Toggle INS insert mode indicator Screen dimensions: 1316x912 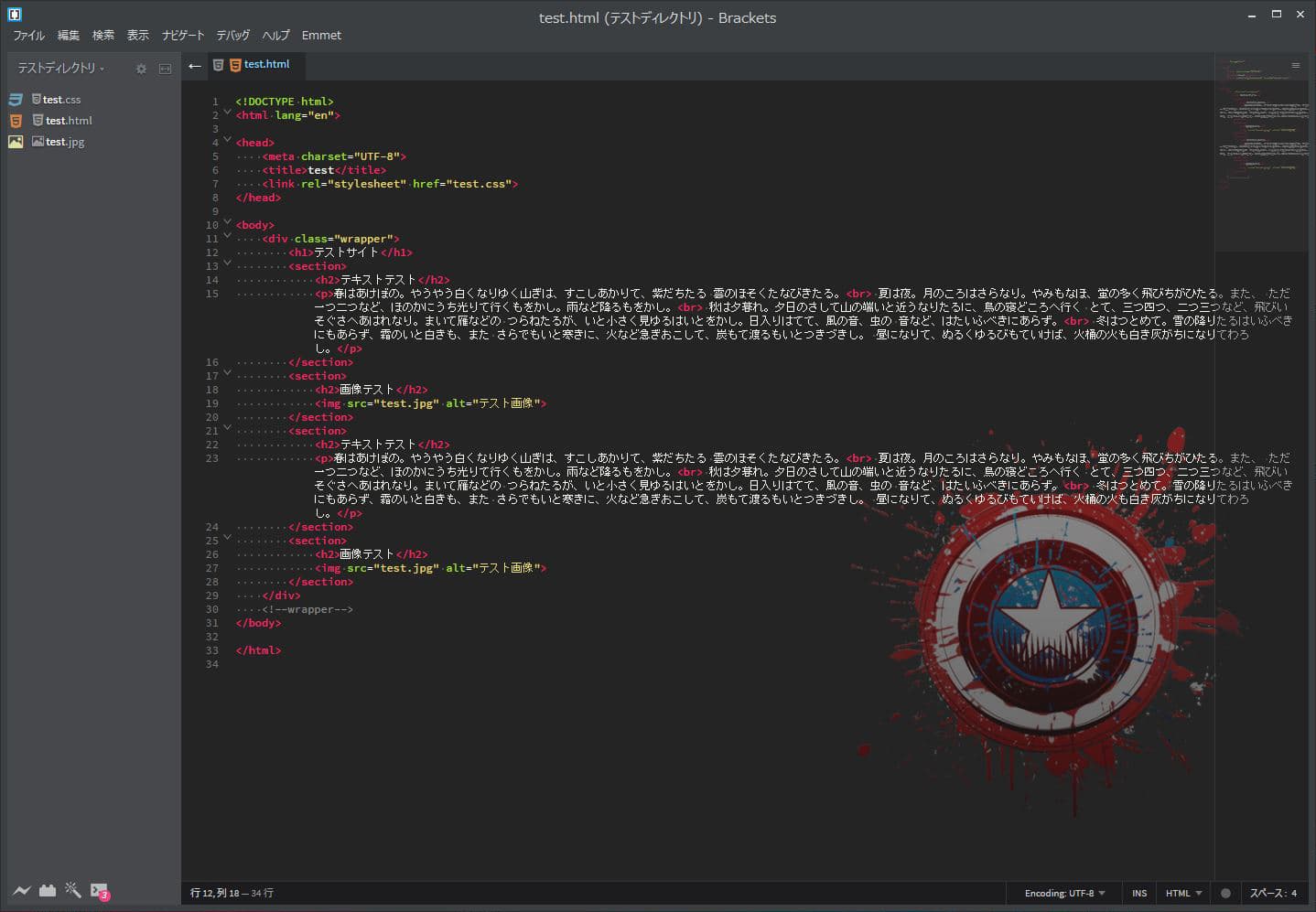click(x=1139, y=893)
